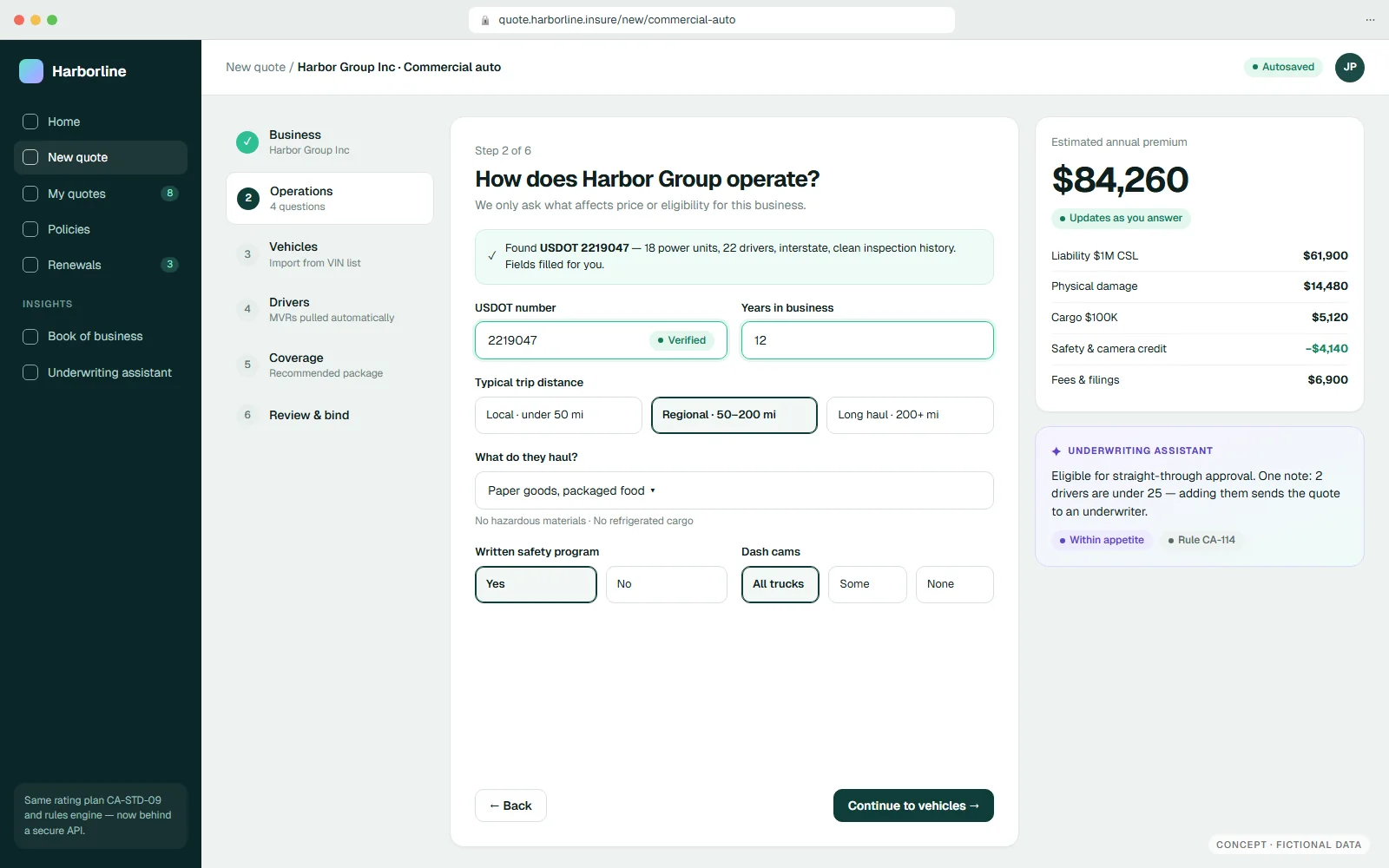Viewport: 1389px width, 868px height.
Task: Click the browser URL address bar
Action: [712, 20]
